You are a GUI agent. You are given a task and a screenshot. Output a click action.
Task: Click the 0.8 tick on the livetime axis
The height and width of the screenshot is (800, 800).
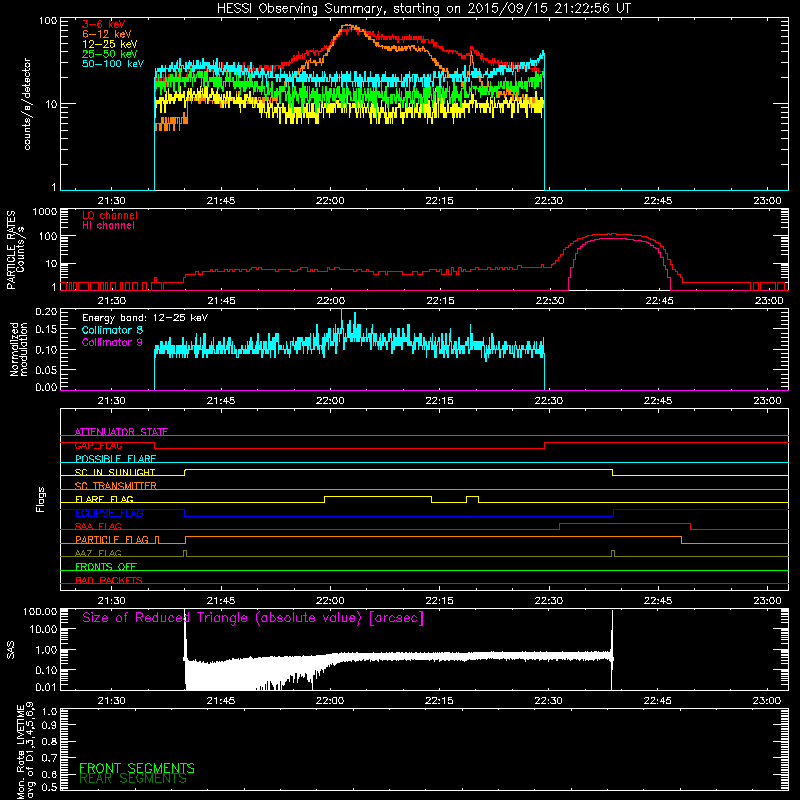49,741
